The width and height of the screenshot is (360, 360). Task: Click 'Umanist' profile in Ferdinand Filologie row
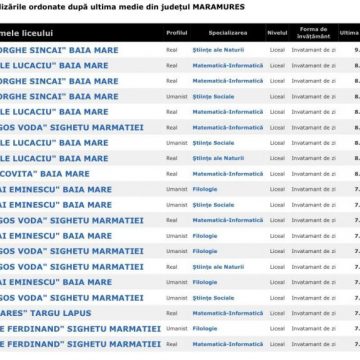click(177, 329)
